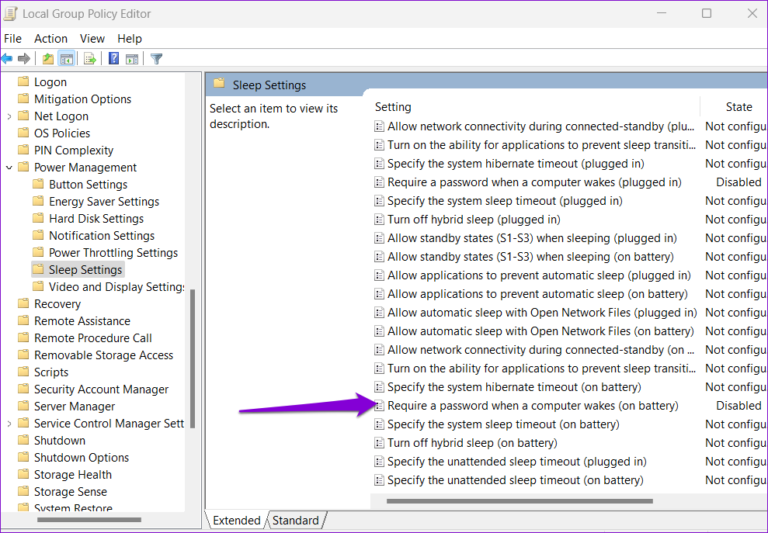Expand the Net Logon tree node
The height and width of the screenshot is (533, 768).
pos(9,117)
